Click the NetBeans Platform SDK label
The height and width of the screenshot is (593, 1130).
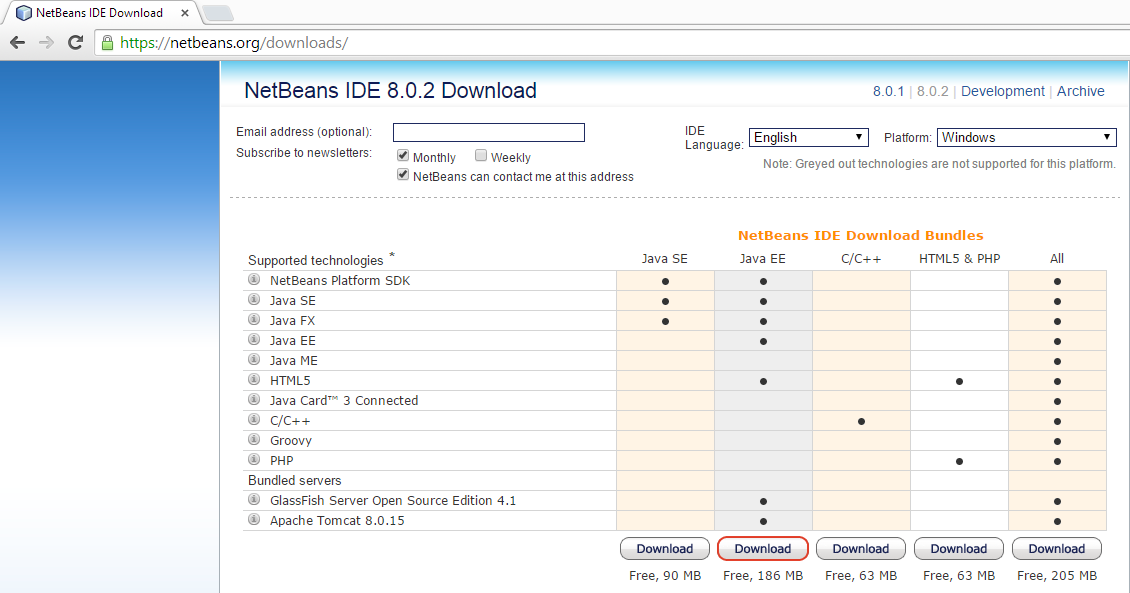click(339, 281)
